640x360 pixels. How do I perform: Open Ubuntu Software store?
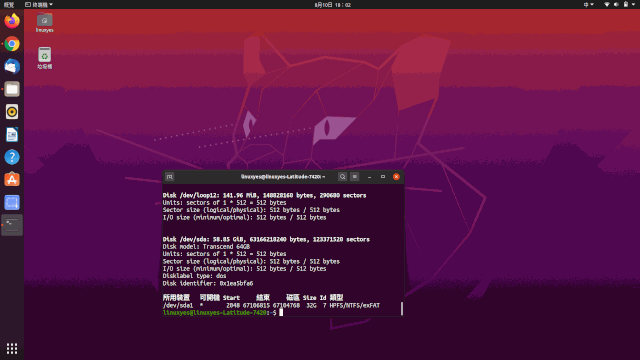coord(12,180)
